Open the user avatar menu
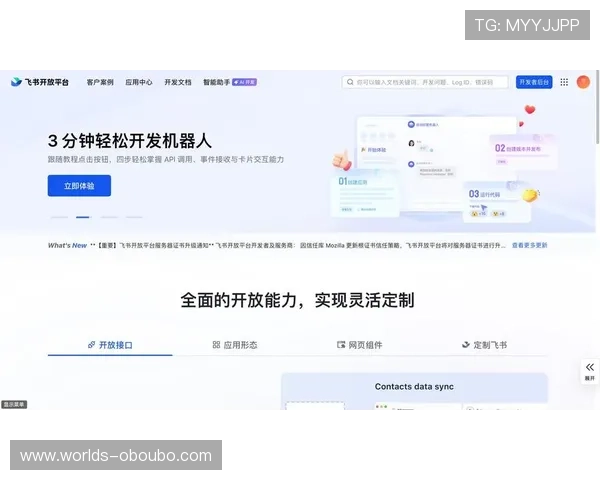This screenshot has width=600, height=480. click(x=583, y=82)
